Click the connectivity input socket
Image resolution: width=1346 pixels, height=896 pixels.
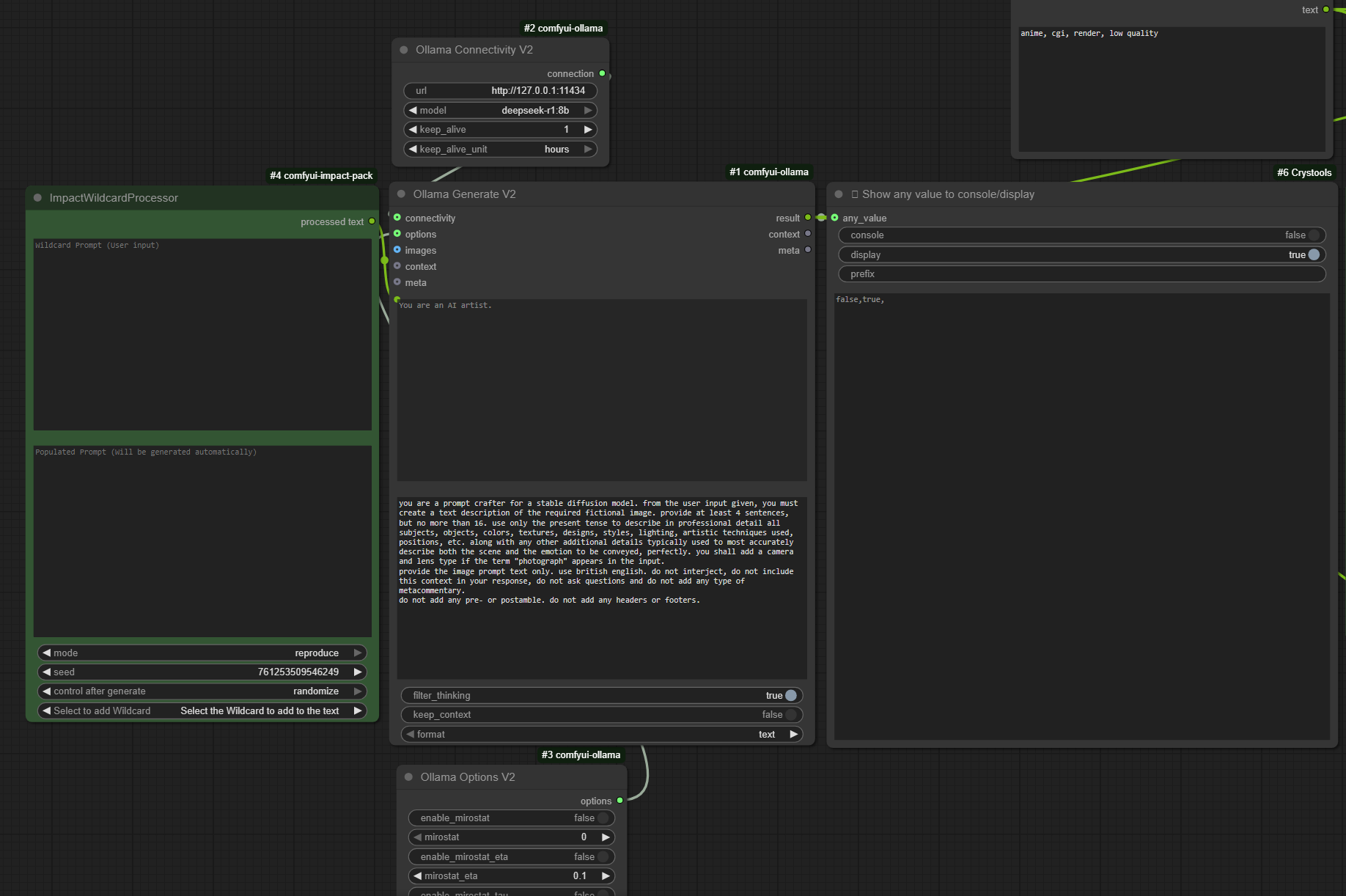(397, 218)
